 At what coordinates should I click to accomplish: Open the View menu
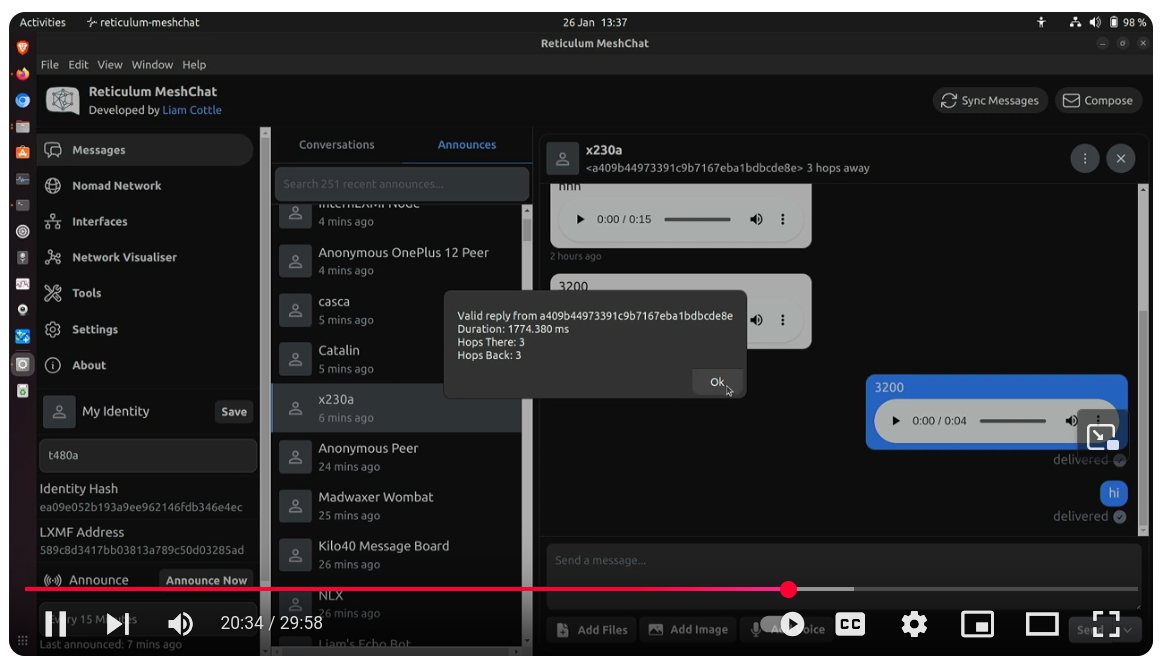110,65
